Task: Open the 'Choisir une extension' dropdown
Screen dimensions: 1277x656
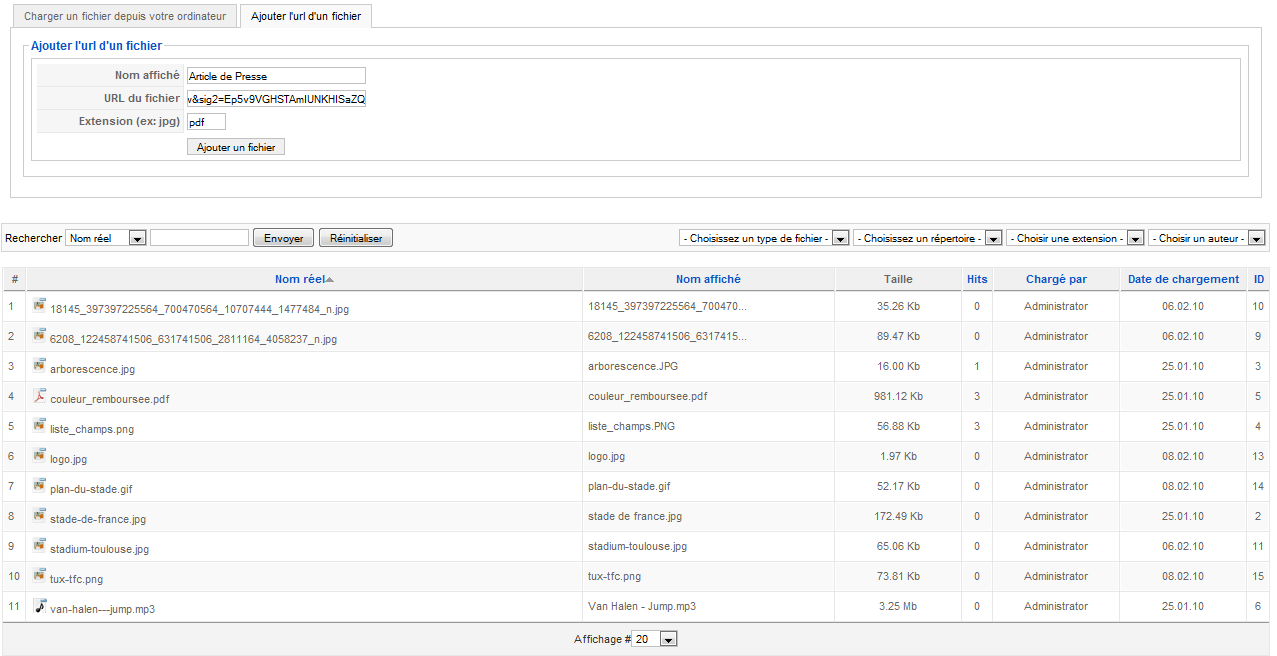Action: (1075, 238)
